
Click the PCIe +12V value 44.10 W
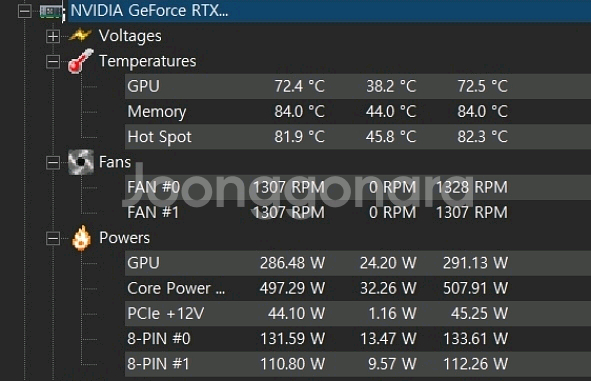(x=296, y=314)
